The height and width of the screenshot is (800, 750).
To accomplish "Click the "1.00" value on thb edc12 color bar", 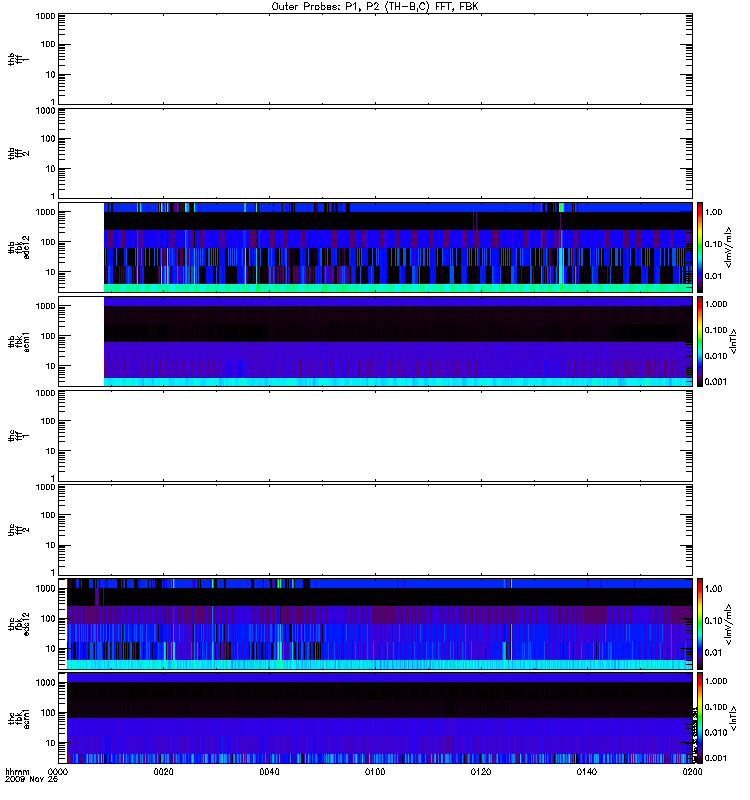I will coord(713,212).
